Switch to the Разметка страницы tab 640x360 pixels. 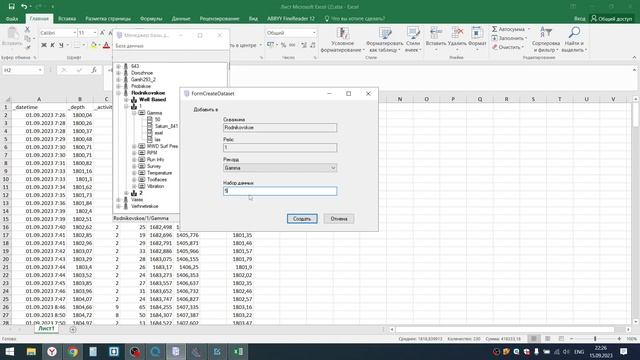[x=108, y=19]
